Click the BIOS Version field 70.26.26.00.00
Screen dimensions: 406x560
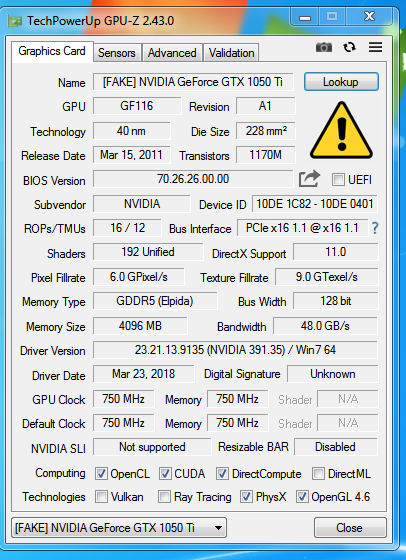(x=193, y=179)
